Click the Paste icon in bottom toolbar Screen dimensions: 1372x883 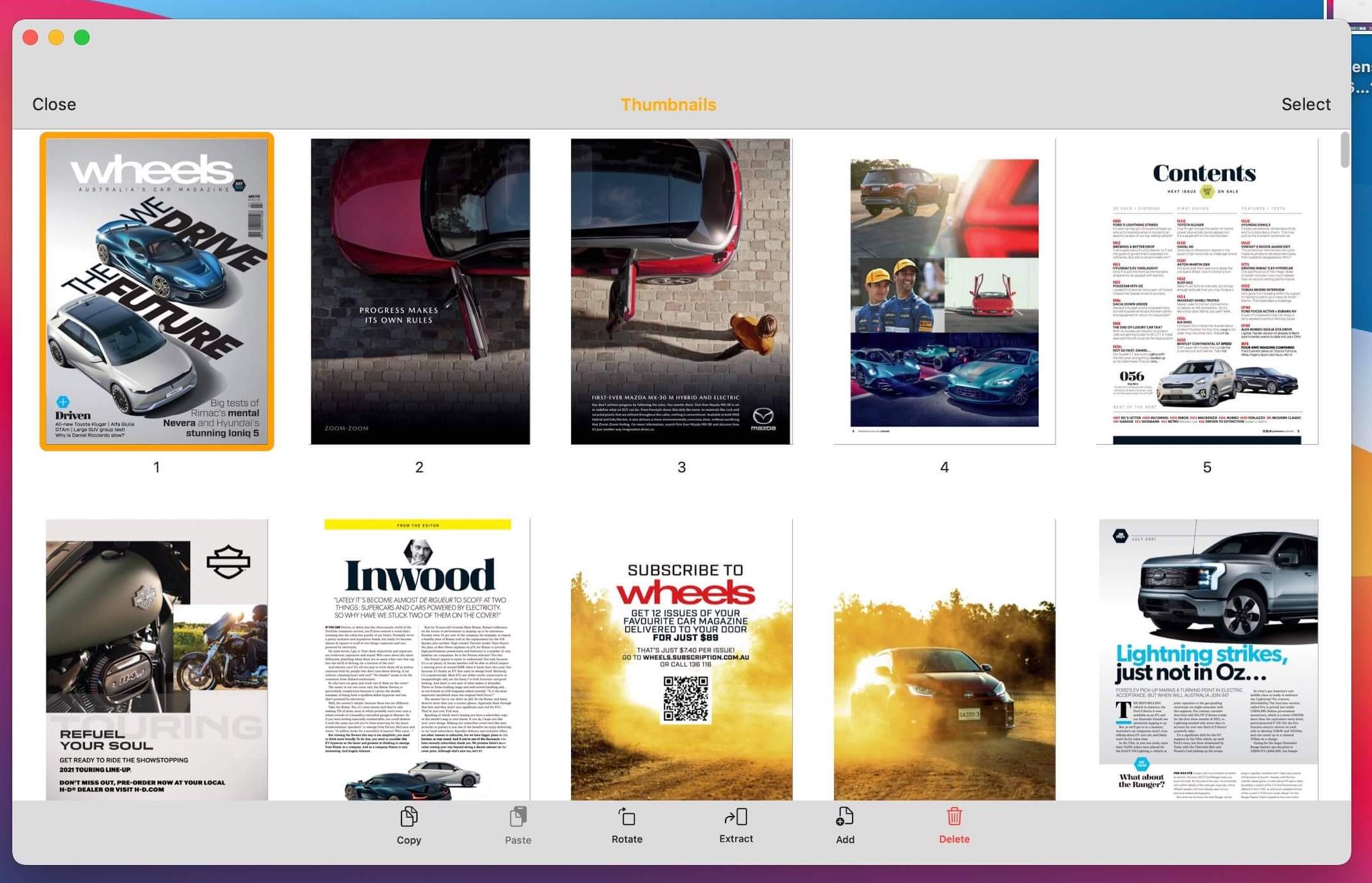tap(518, 817)
